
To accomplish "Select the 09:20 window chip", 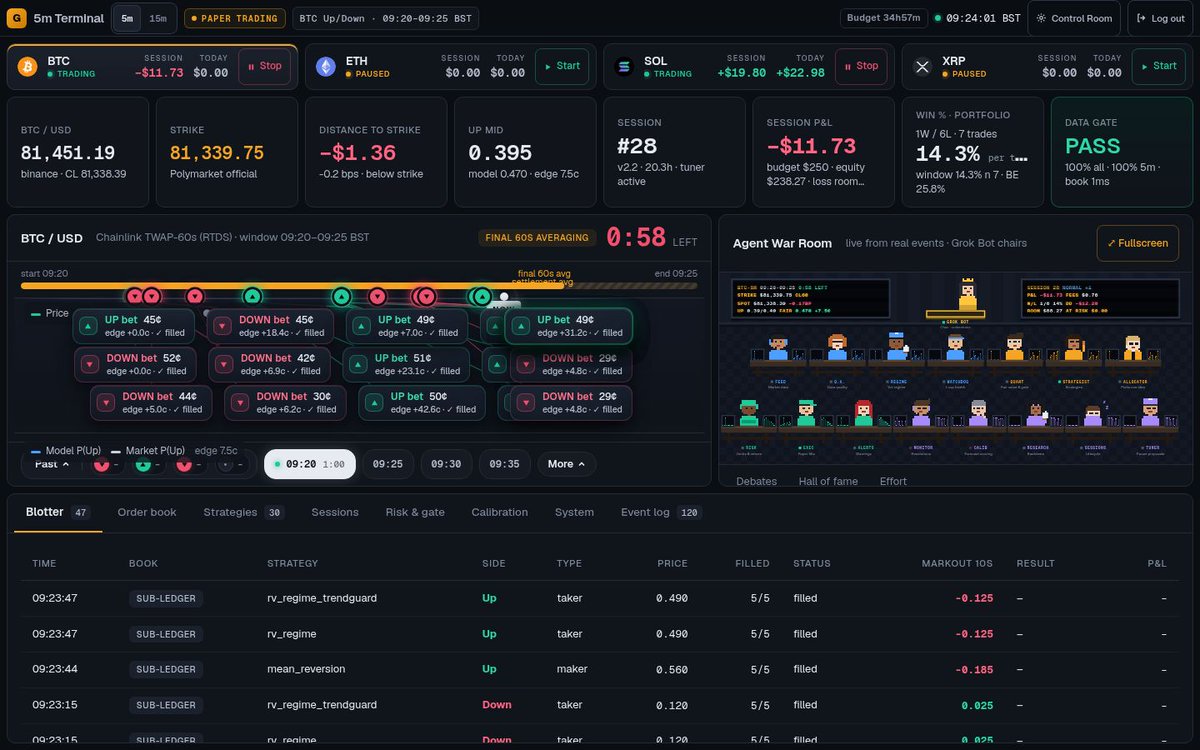I will point(310,464).
